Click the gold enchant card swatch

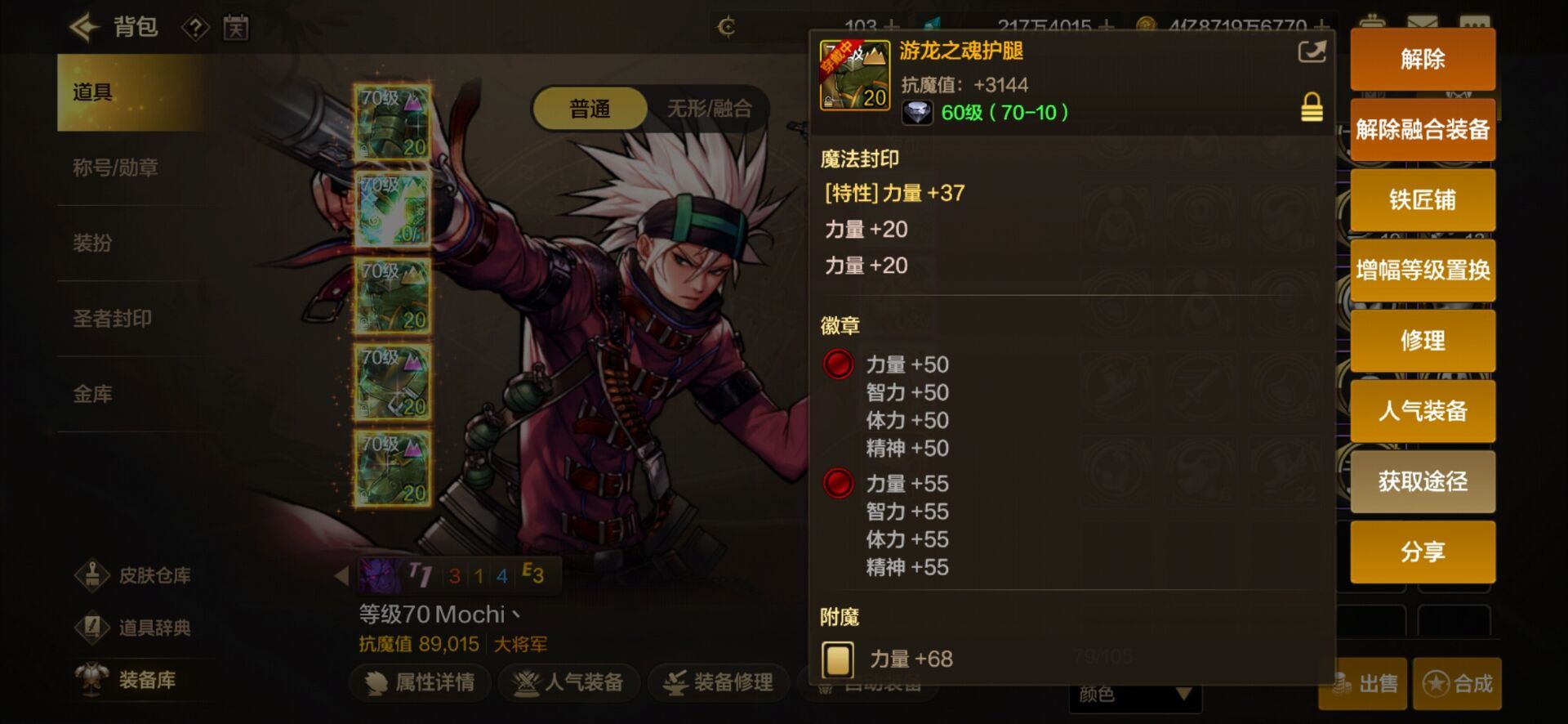tap(838, 659)
